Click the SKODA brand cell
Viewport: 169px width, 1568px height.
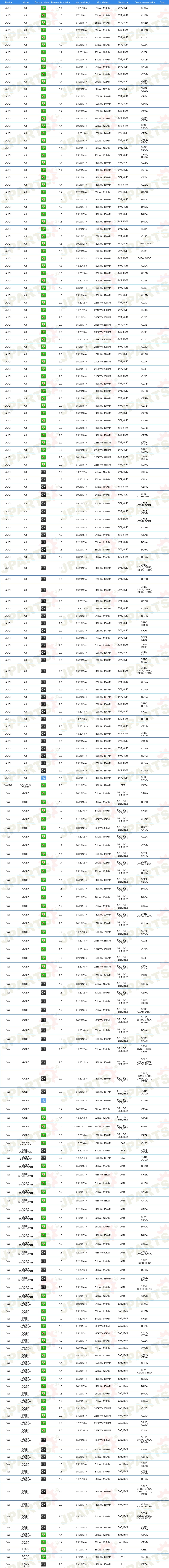pyautogui.click(x=8, y=785)
